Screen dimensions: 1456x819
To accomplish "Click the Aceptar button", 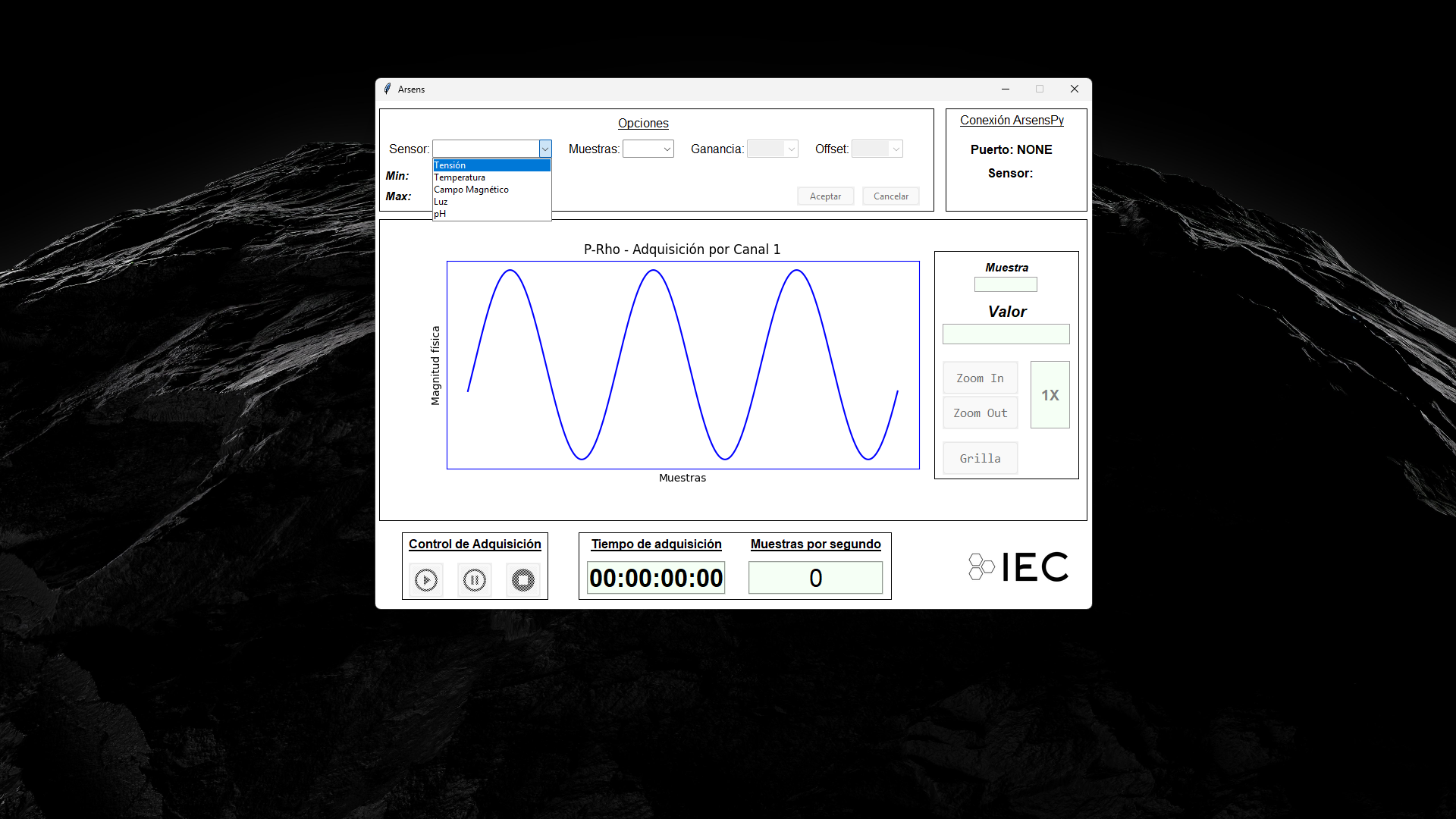I will (x=825, y=196).
